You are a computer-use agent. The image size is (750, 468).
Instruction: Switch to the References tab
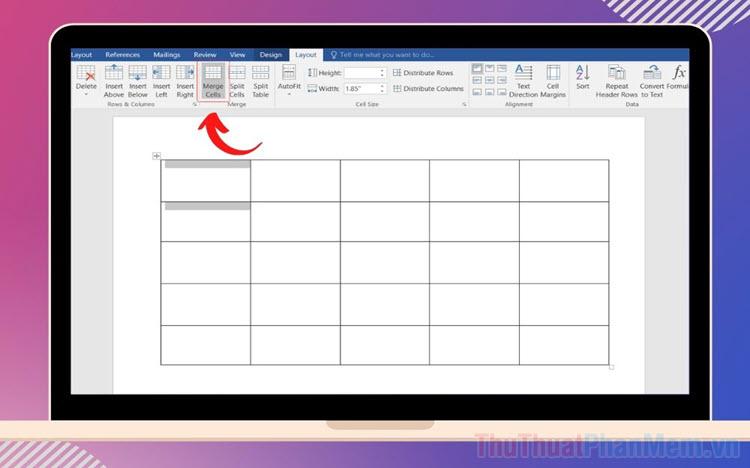122,55
